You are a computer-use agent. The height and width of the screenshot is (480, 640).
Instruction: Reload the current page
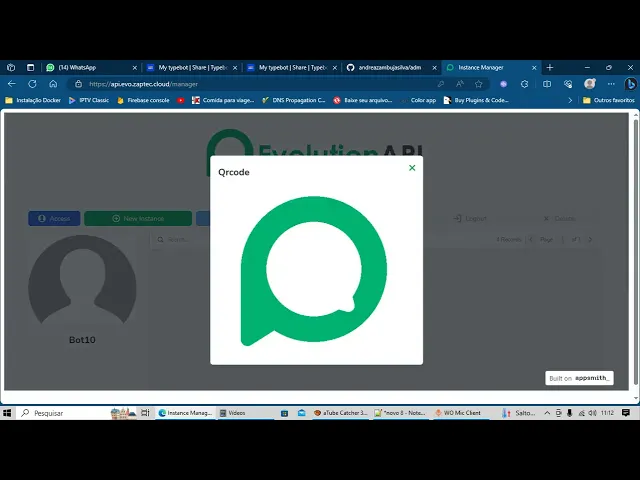(x=32, y=84)
